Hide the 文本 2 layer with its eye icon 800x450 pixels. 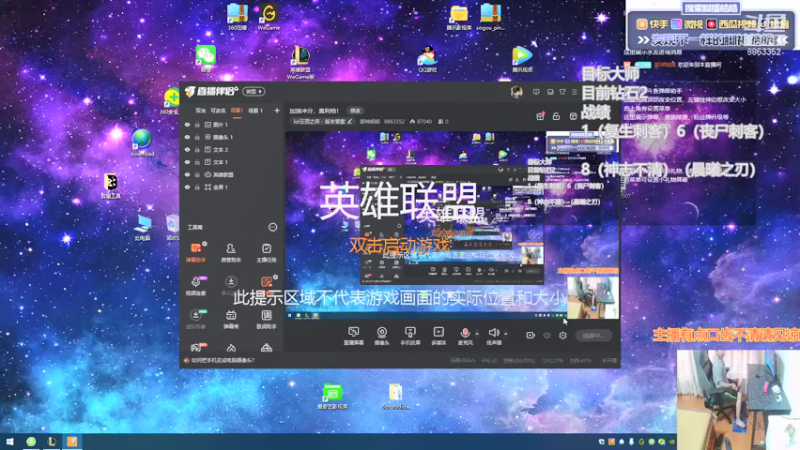click(187, 149)
